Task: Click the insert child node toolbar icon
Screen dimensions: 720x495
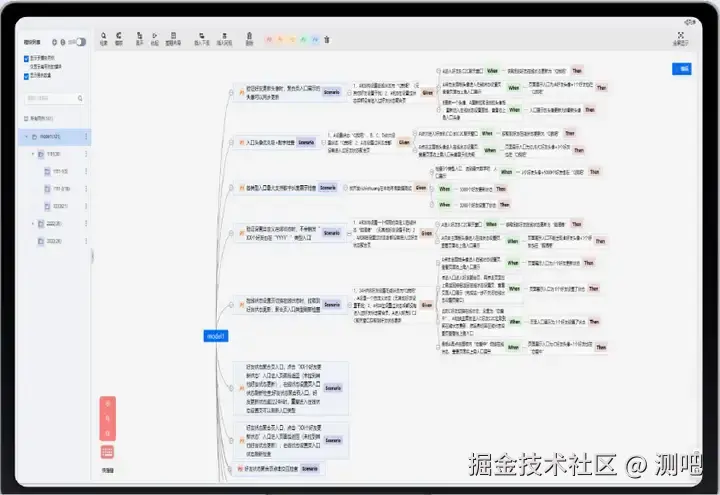Action: click(x=202, y=39)
